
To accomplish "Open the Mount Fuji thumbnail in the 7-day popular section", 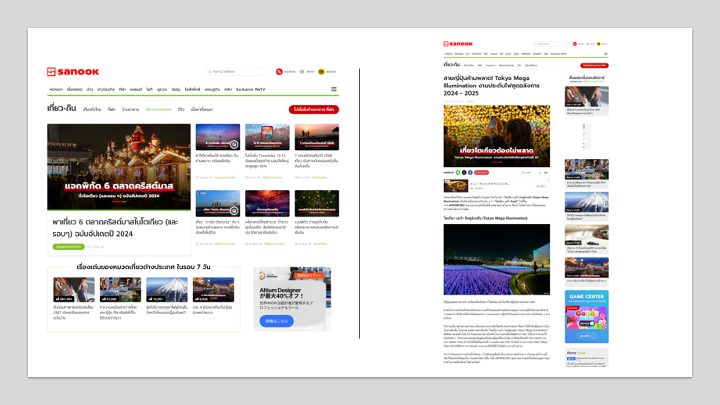I will (168, 289).
